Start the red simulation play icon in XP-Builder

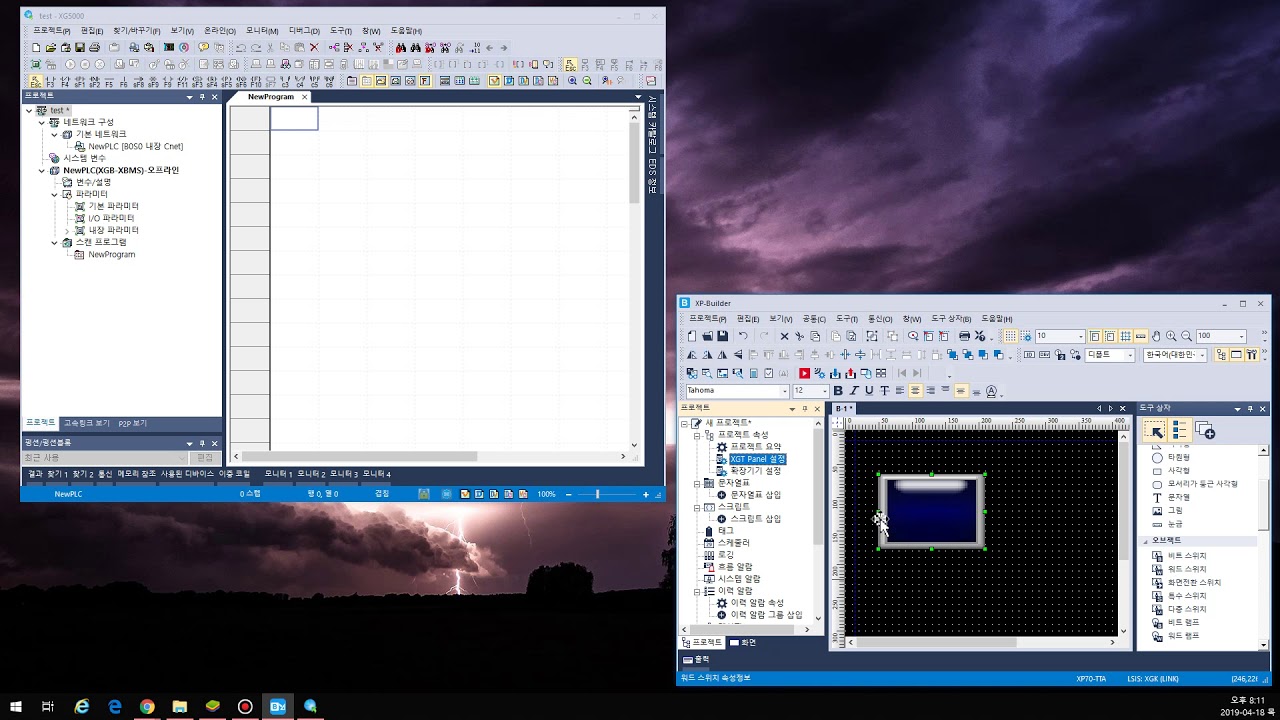pos(804,372)
